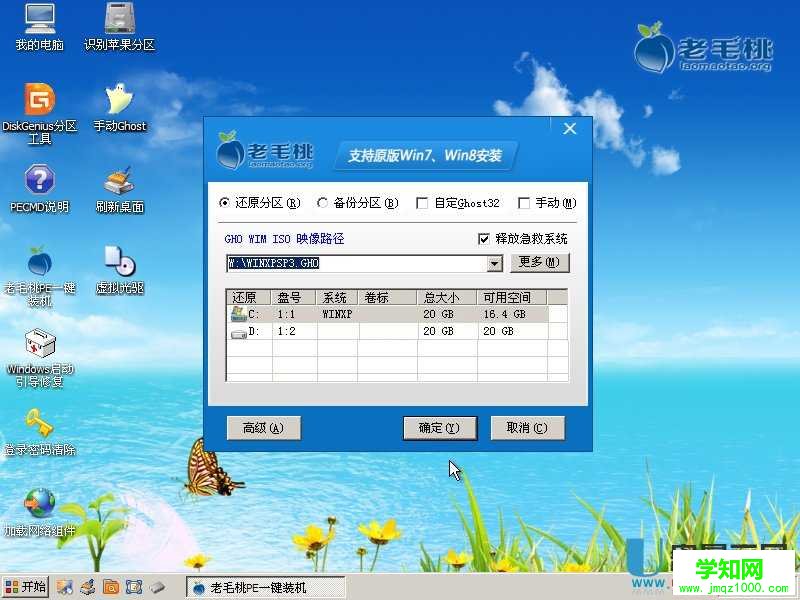Click the 取消(C) button

tap(528, 428)
